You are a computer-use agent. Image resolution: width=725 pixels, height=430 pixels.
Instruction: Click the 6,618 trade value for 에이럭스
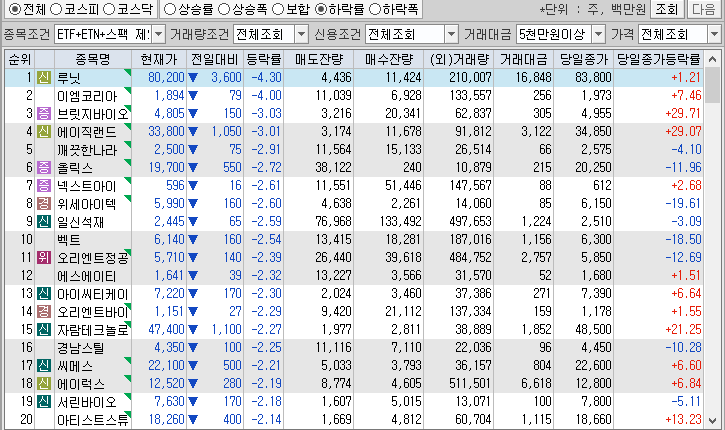536,383
